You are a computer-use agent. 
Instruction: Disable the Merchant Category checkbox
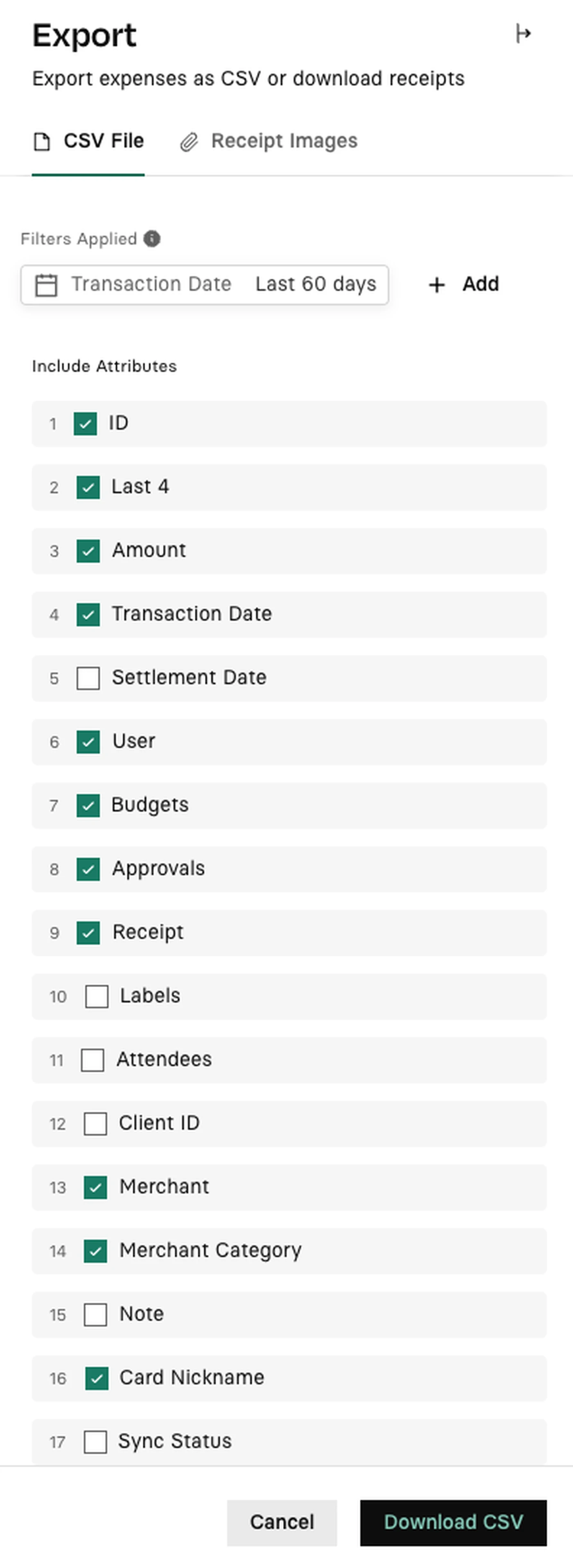(x=96, y=1251)
